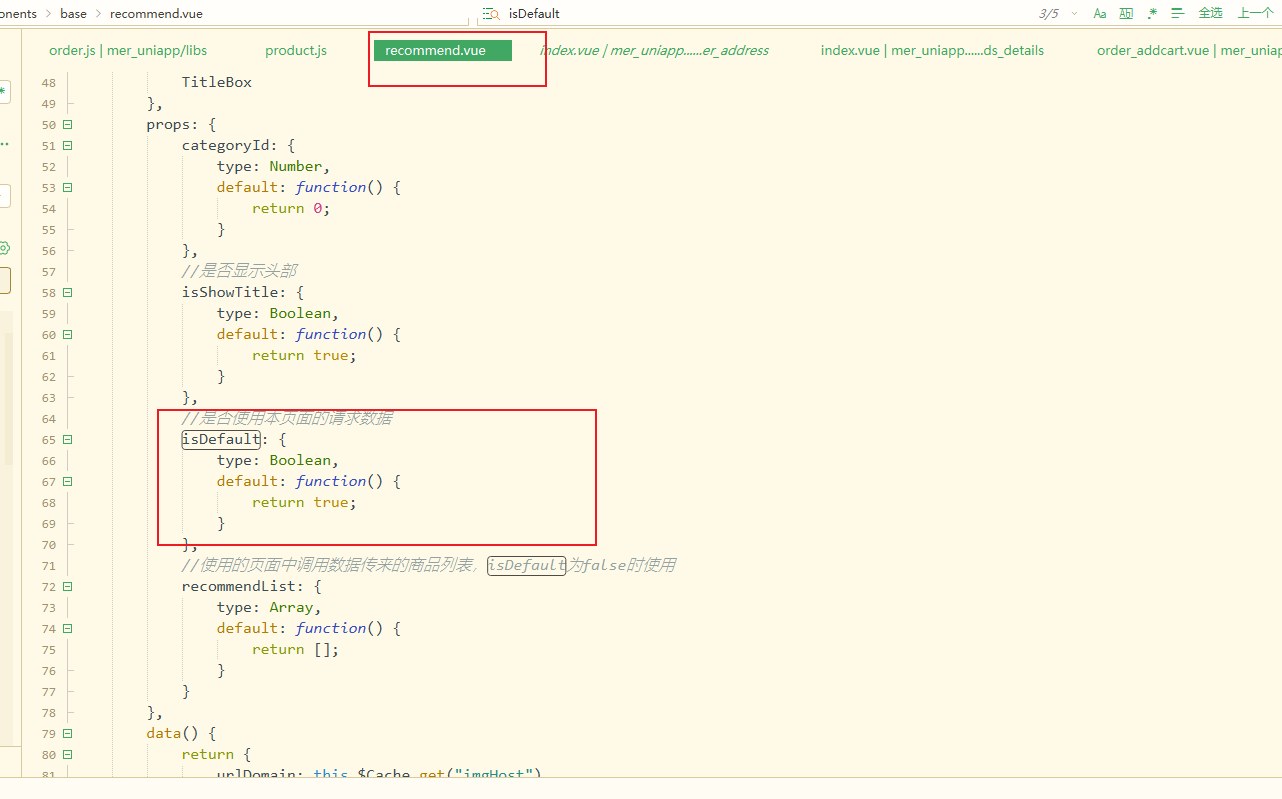This screenshot has height=799, width=1282.
Task: Click 'type: Array,' on line 73
Action: 269,608
